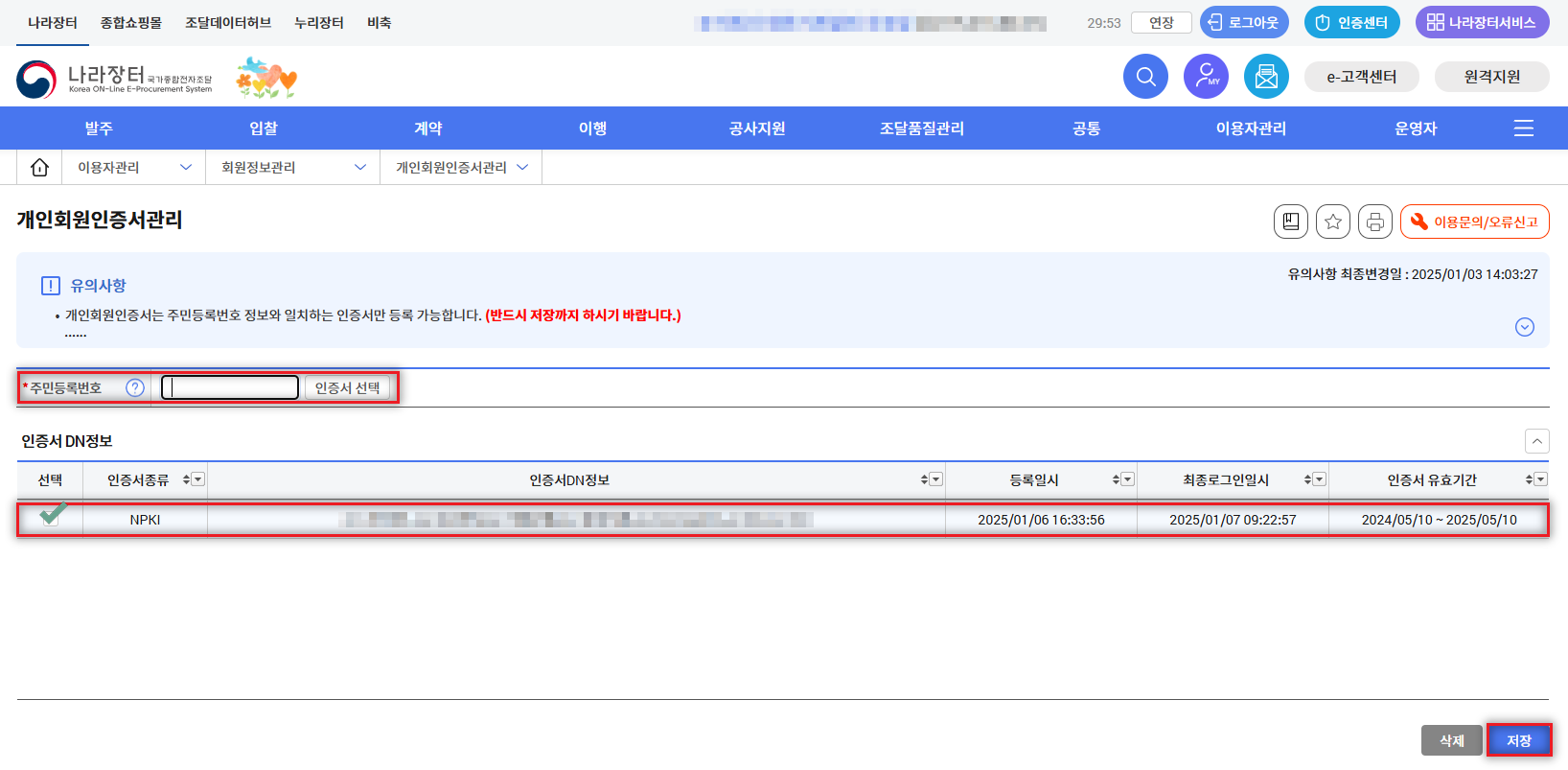
Task: Go to home via house icon
Action: pyautogui.click(x=39, y=167)
